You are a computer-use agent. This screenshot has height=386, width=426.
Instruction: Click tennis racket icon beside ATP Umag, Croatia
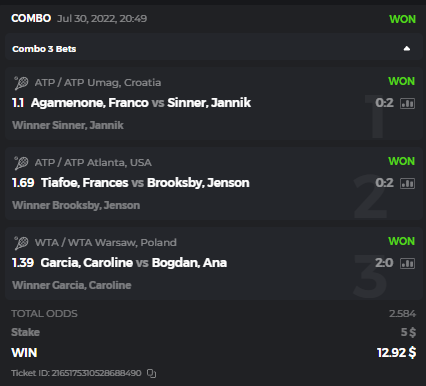21,83
